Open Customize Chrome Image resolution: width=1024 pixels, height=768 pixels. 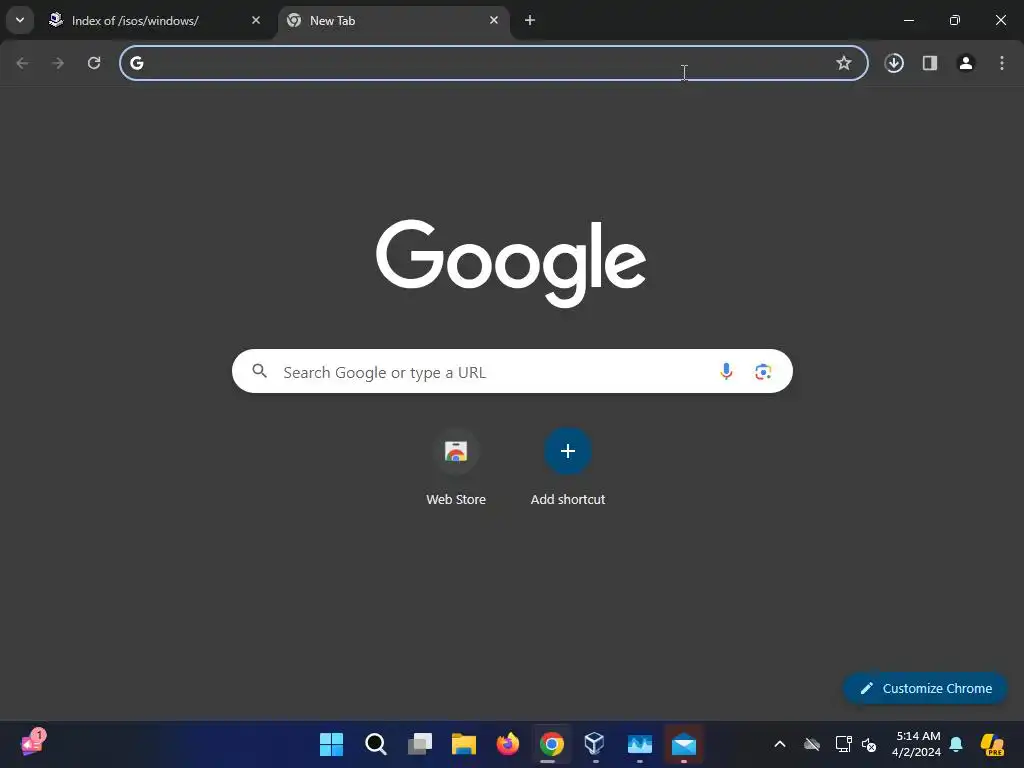925,688
